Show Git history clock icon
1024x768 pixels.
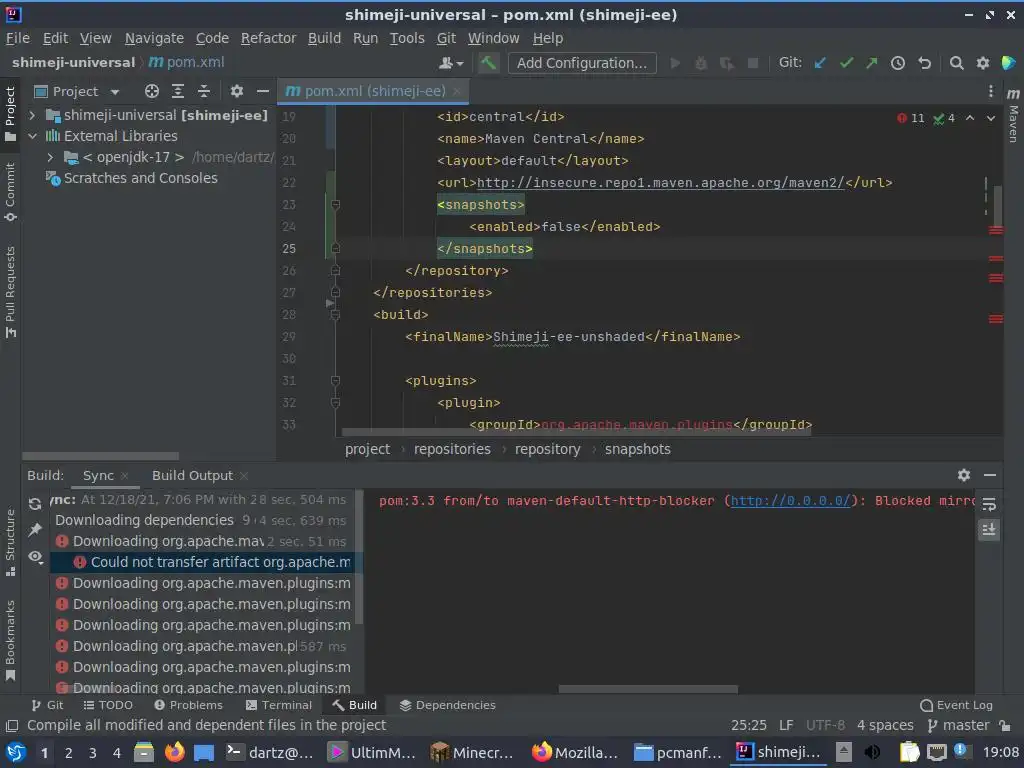(x=898, y=63)
